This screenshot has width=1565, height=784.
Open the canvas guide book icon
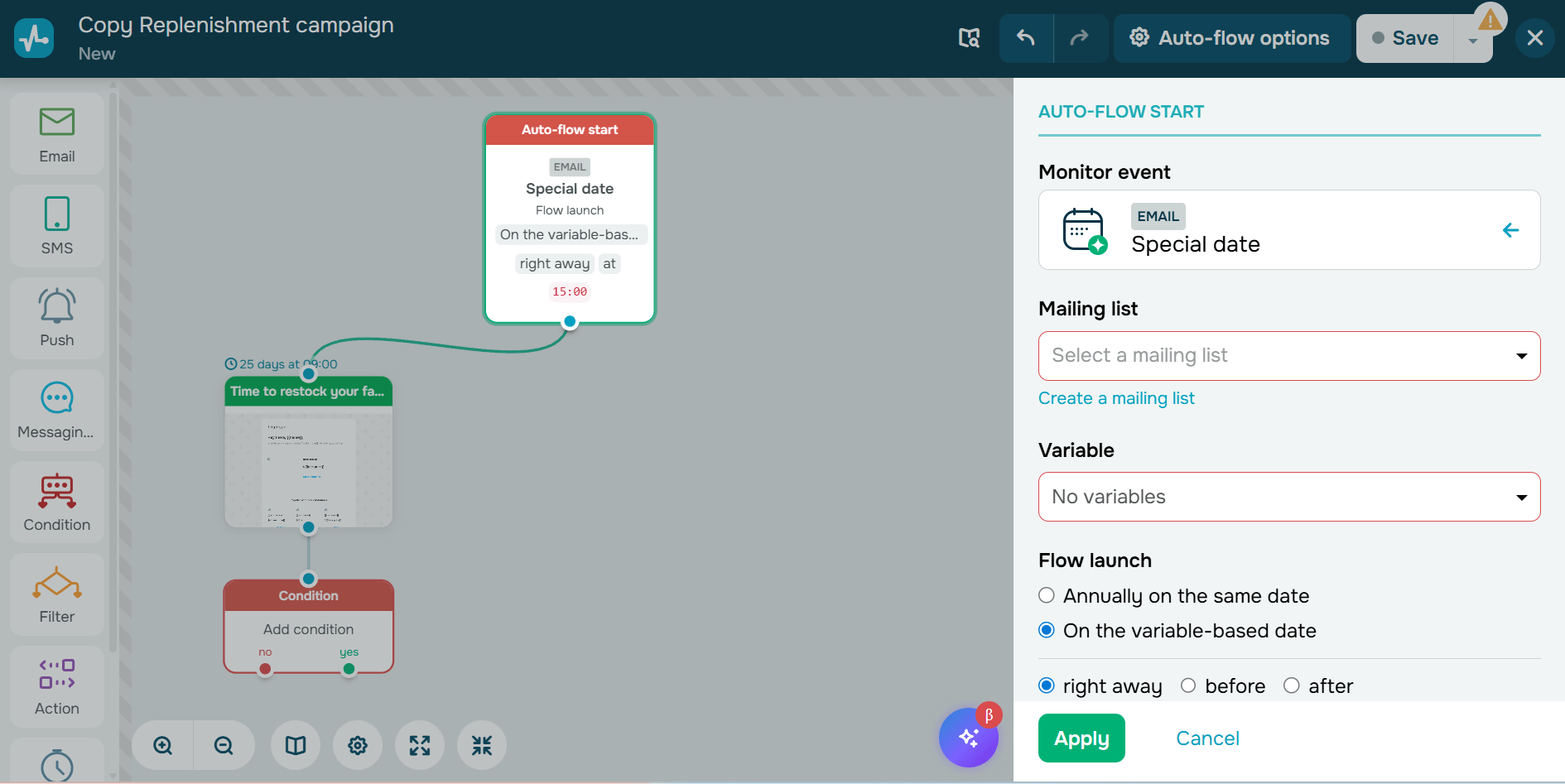coord(296,745)
